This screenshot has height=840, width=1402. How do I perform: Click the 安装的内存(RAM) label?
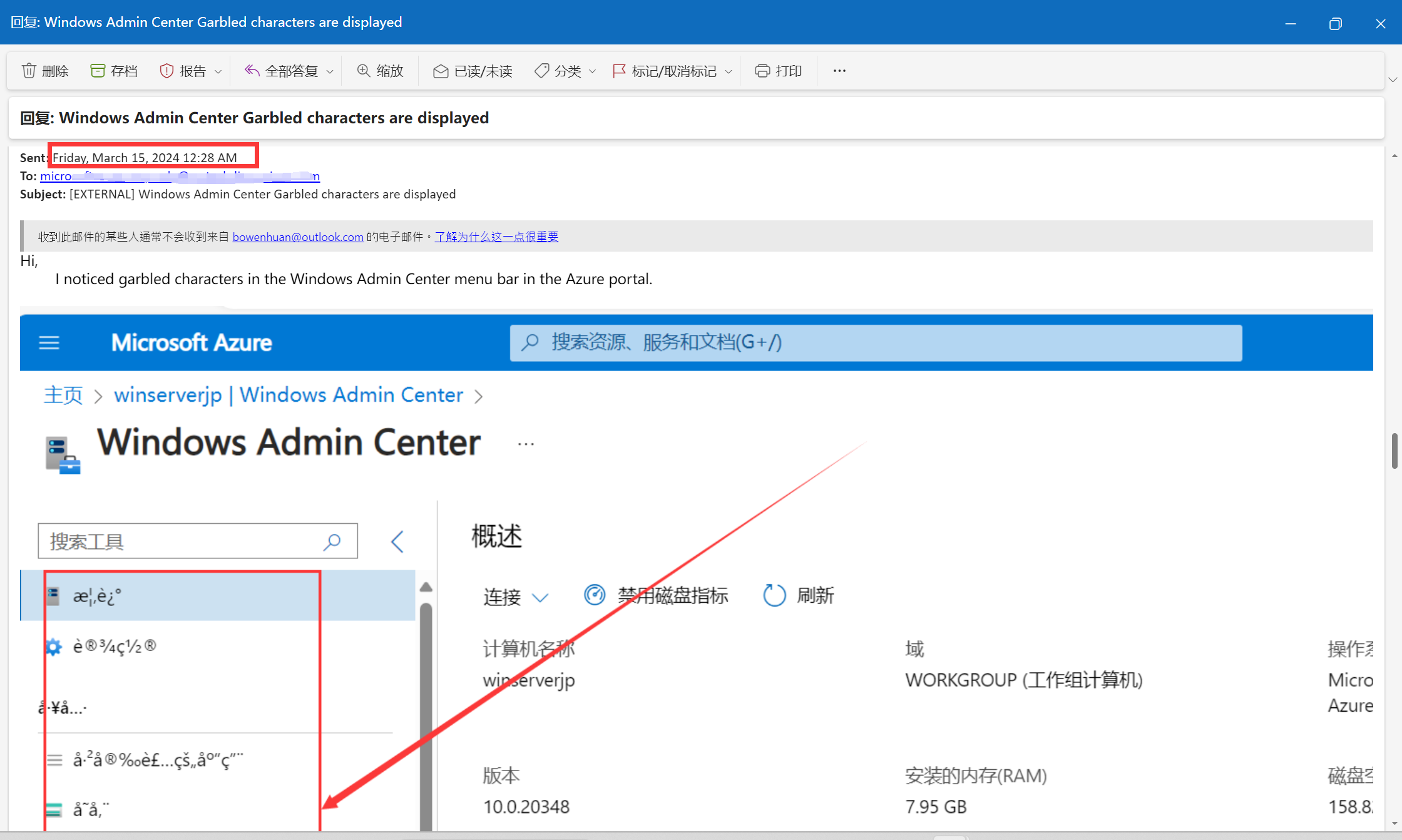[x=976, y=776]
